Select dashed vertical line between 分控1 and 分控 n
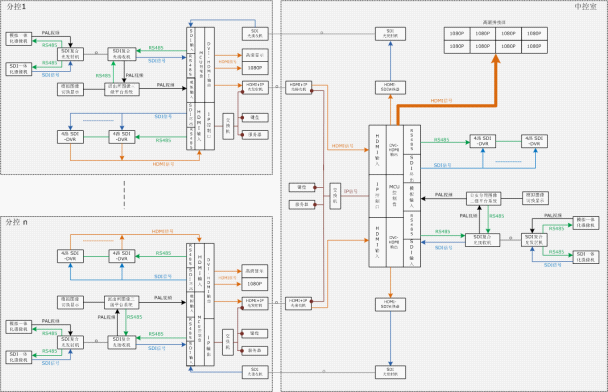 pos(124,195)
